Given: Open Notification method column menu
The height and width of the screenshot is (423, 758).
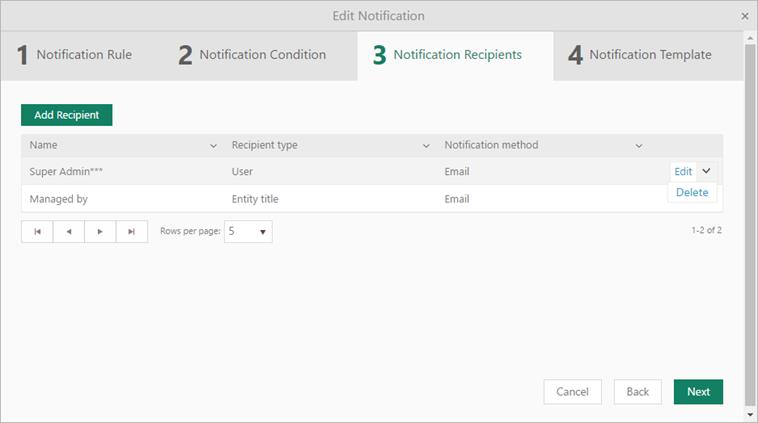Looking at the screenshot, I should 639,146.
